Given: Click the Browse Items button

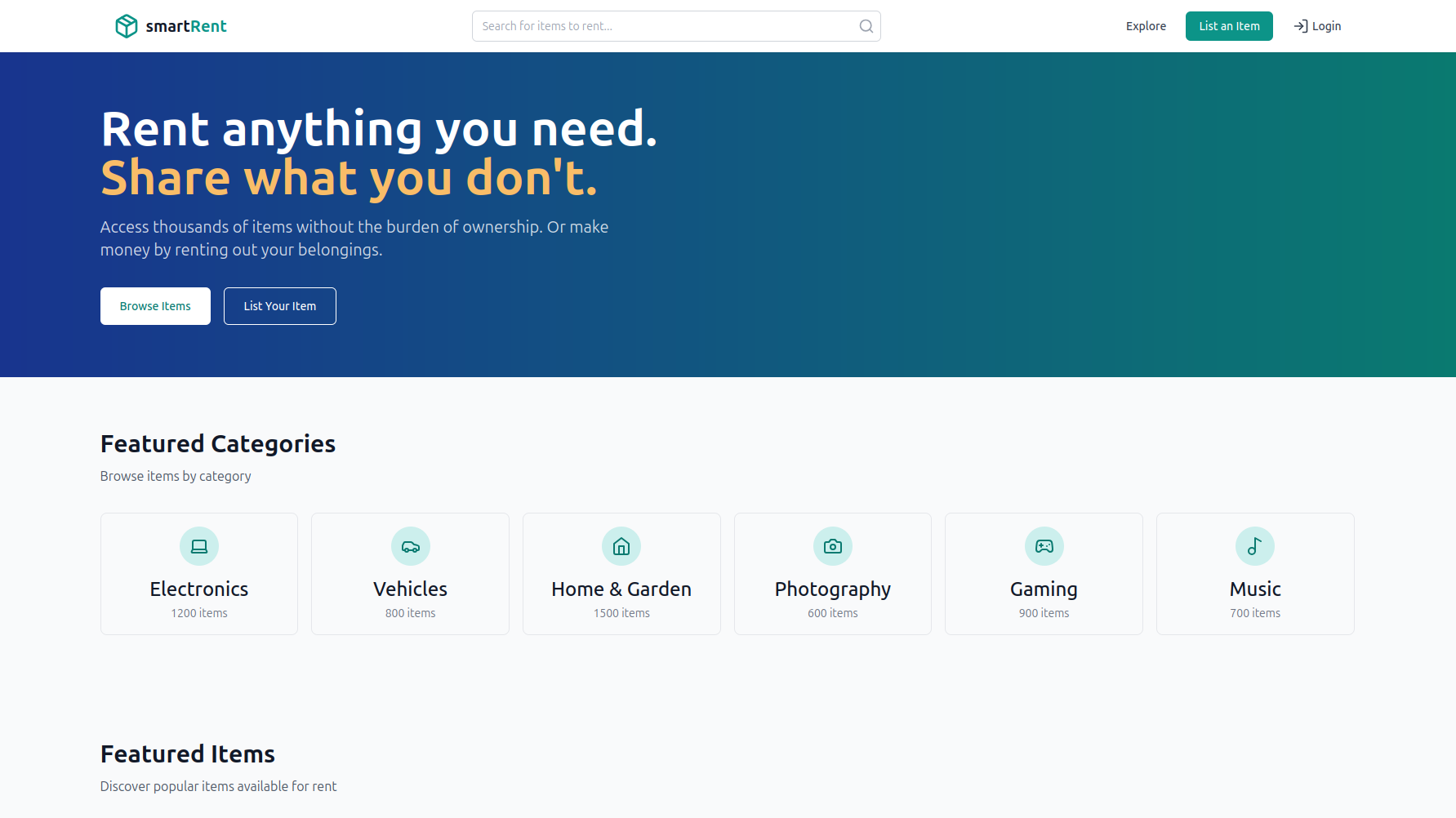Looking at the screenshot, I should [x=155, y=306].
